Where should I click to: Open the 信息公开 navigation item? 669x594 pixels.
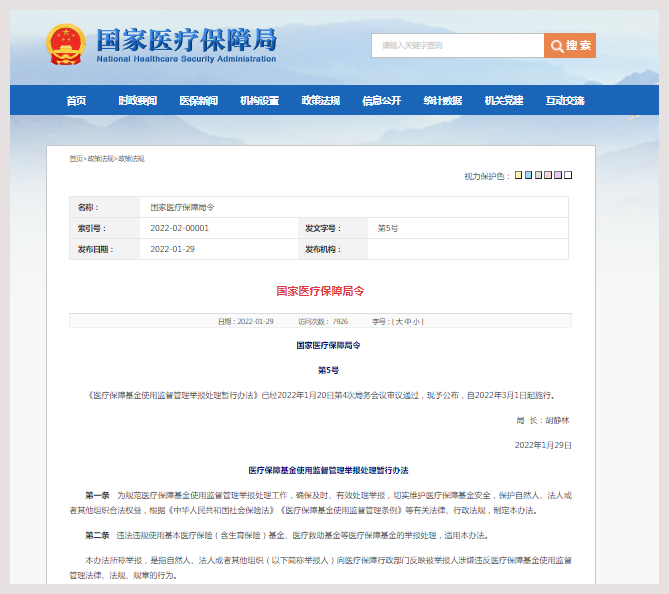point(381,101)
